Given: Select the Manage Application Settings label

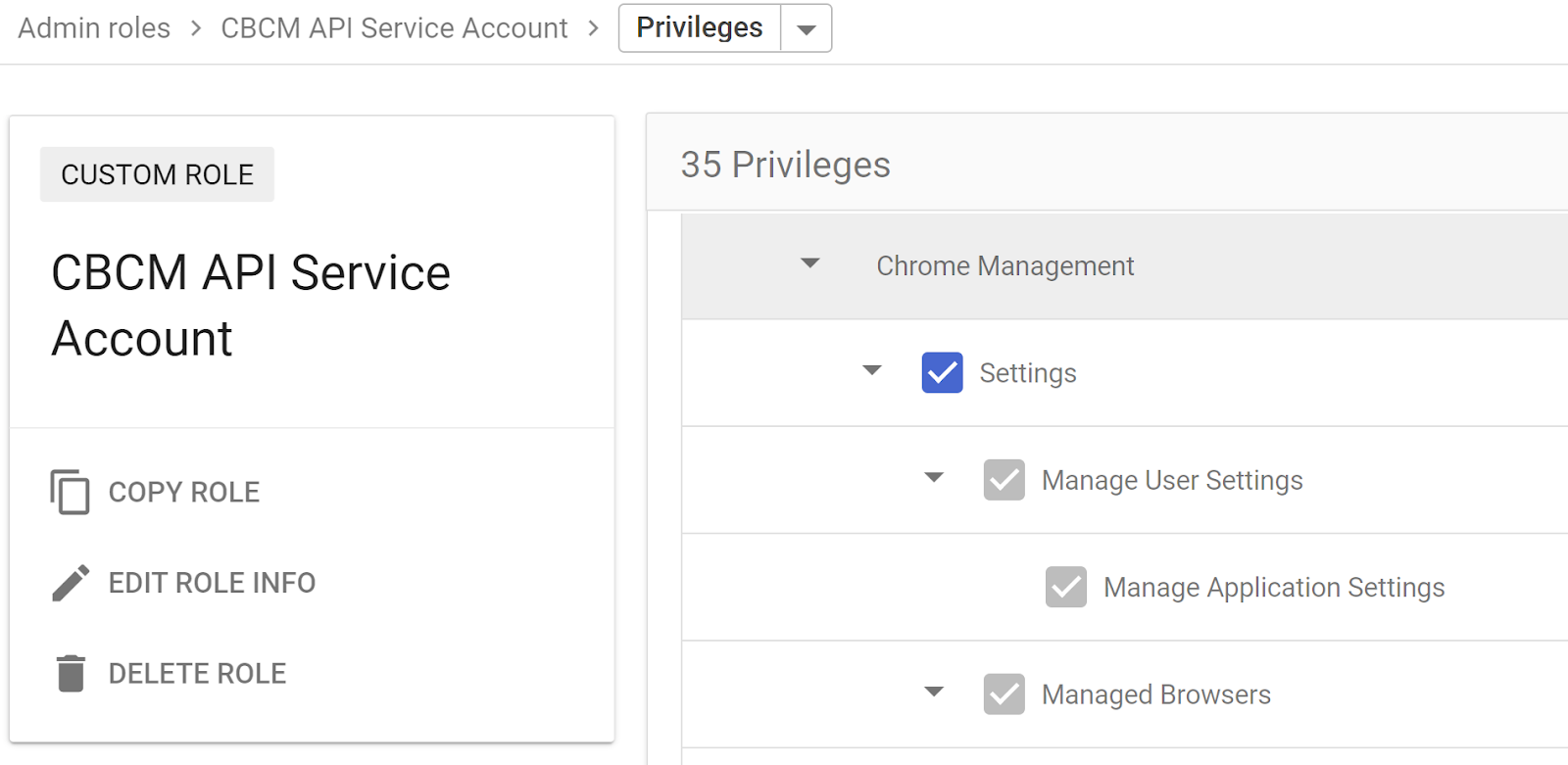Looking at the screenshot, I should pos(1274,587).
